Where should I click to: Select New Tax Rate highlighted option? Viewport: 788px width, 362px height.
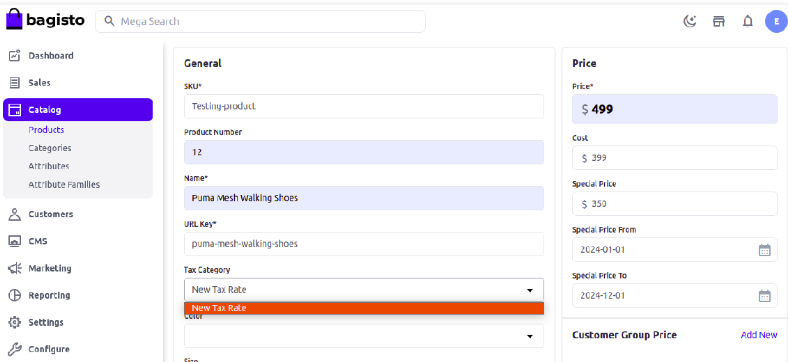click(x=364, y=308)
